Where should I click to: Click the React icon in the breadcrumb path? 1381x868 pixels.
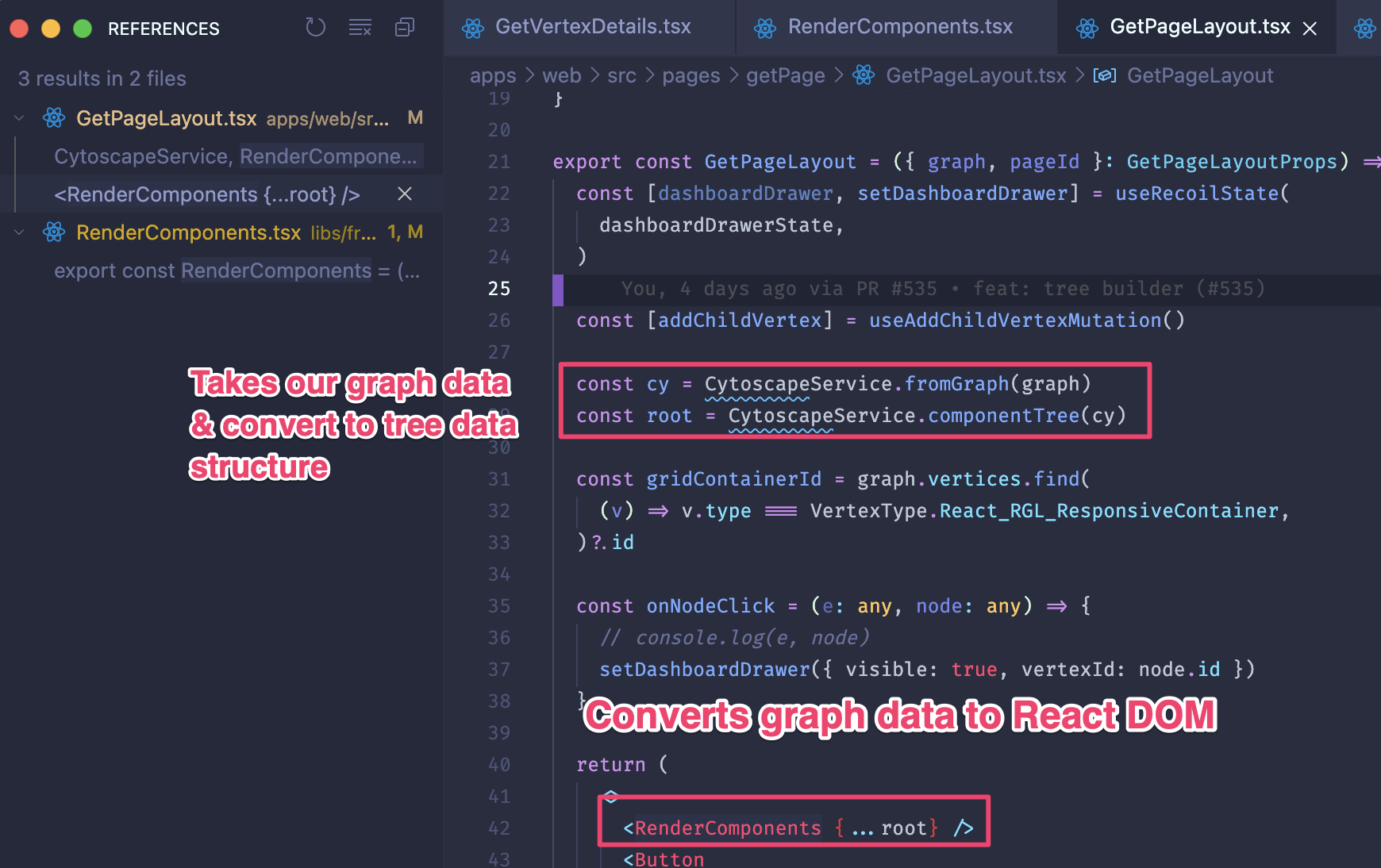[863, 75]
